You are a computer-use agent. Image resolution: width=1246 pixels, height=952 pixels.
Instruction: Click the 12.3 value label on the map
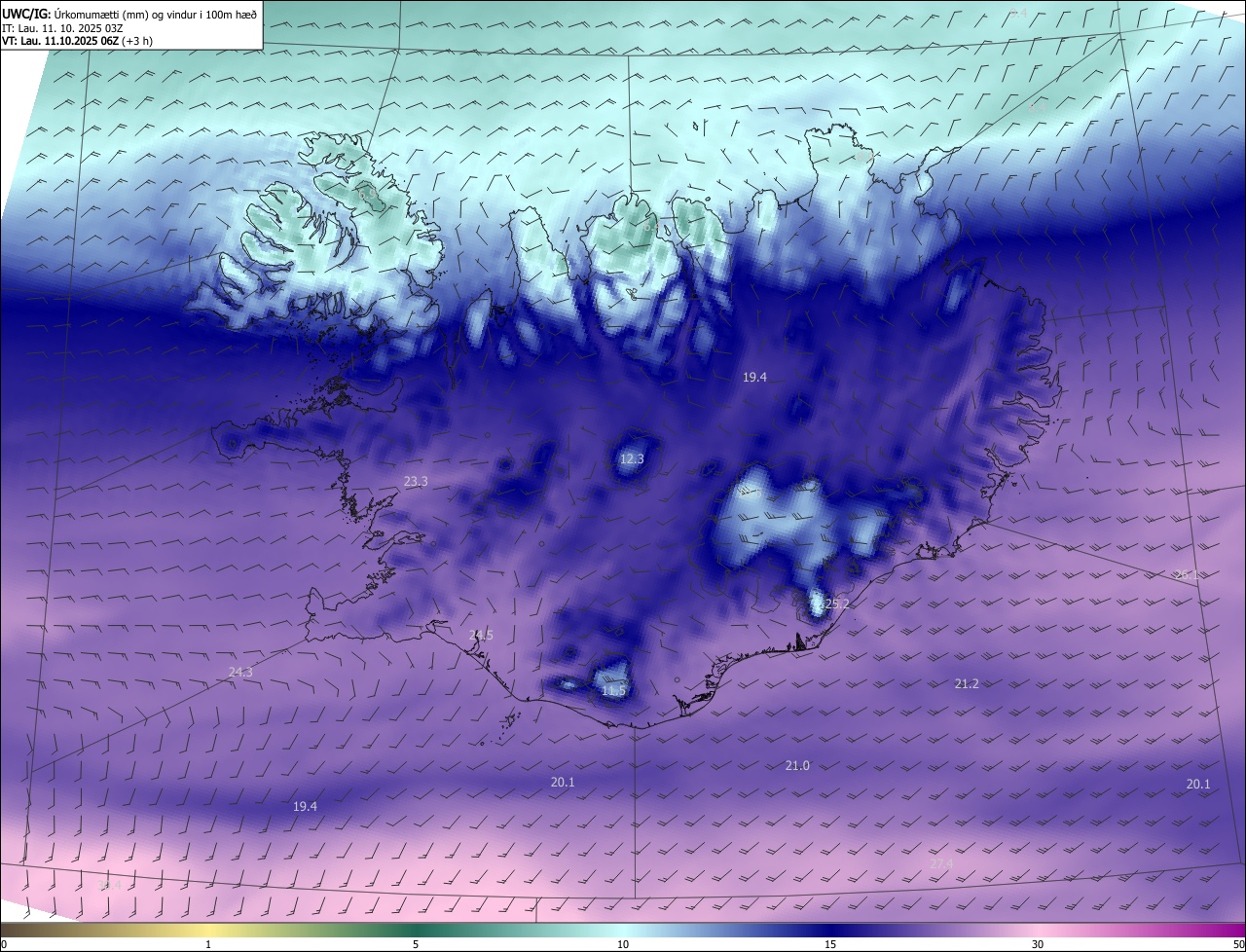pos(633,458)
